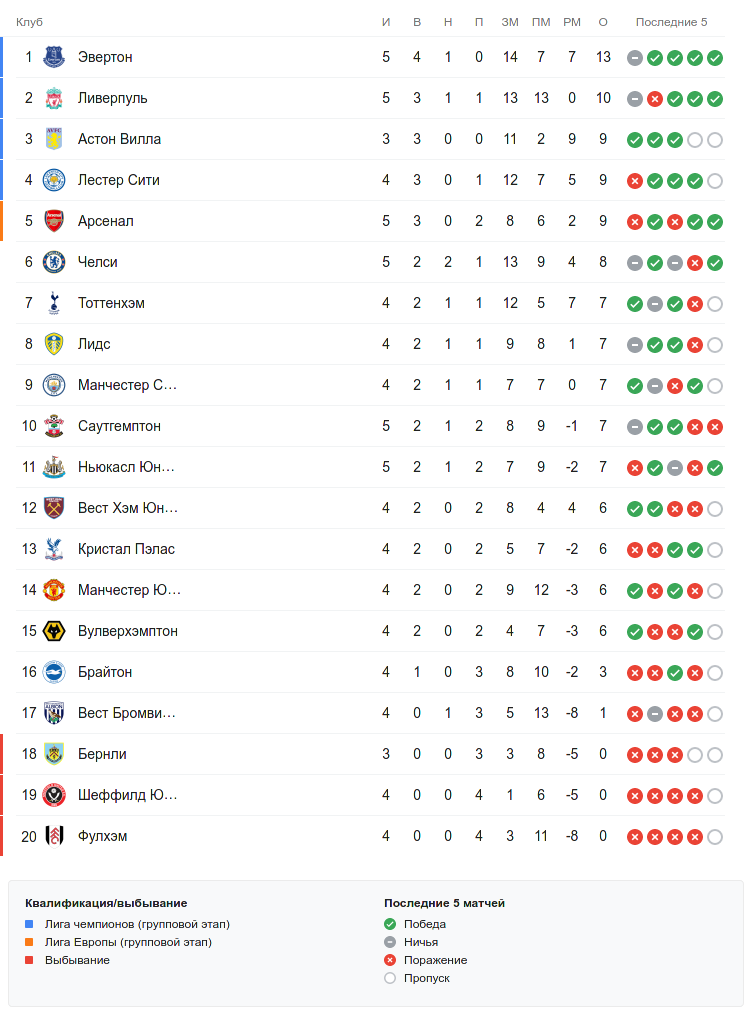Click Liverpool's red loss indicator

(x=655, y=99)
